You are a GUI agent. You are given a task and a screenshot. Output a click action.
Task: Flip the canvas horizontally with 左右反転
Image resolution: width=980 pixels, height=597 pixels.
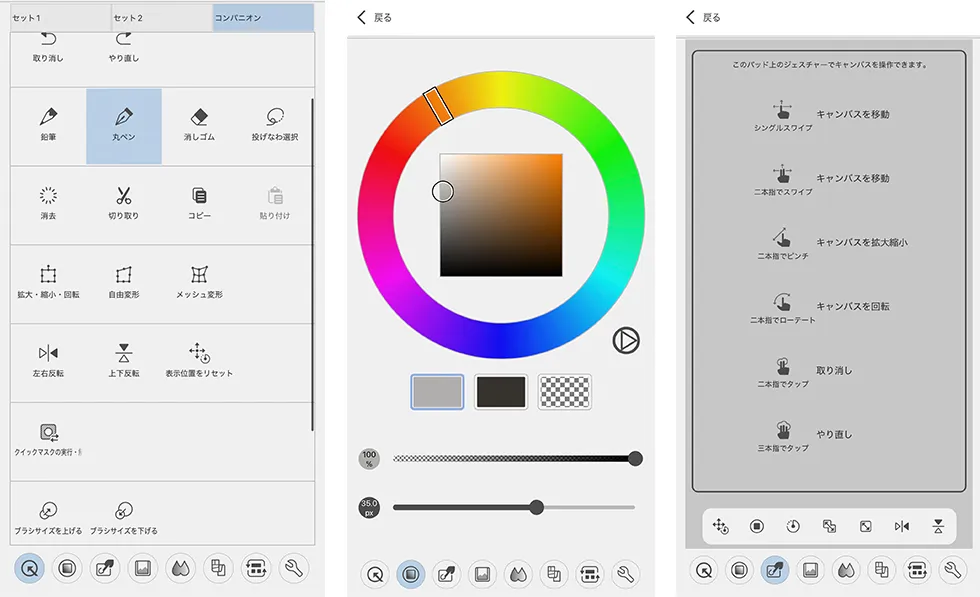coord(47,358)
